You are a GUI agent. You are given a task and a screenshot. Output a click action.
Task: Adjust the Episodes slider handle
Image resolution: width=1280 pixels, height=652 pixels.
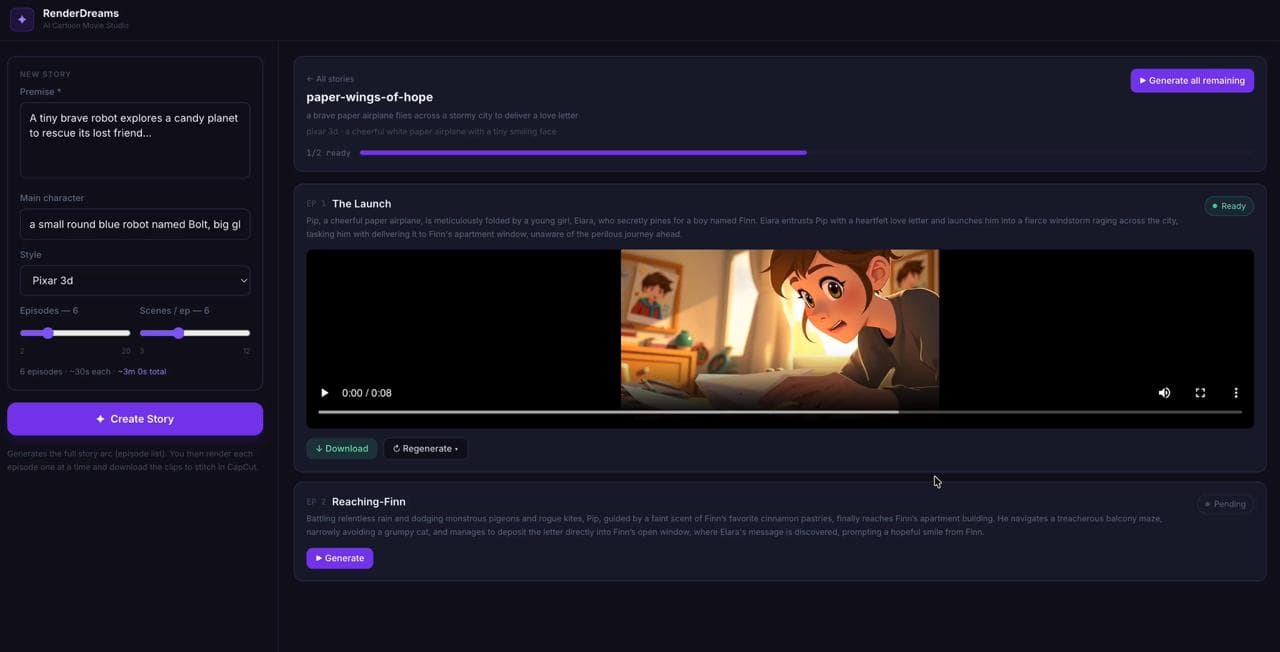coord(47,333)
